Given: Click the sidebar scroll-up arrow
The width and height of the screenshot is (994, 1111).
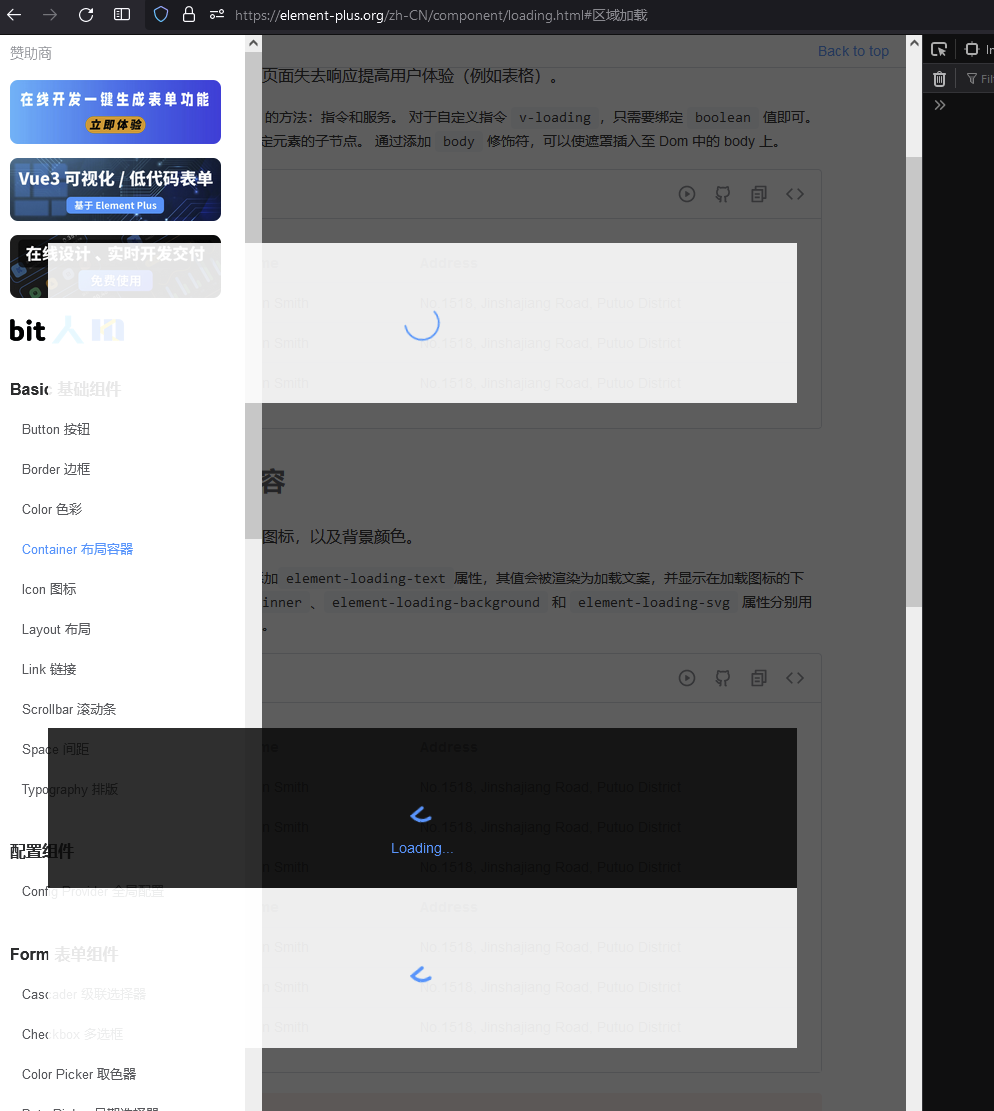Looking at the screenshot, I should click(253, 41).
